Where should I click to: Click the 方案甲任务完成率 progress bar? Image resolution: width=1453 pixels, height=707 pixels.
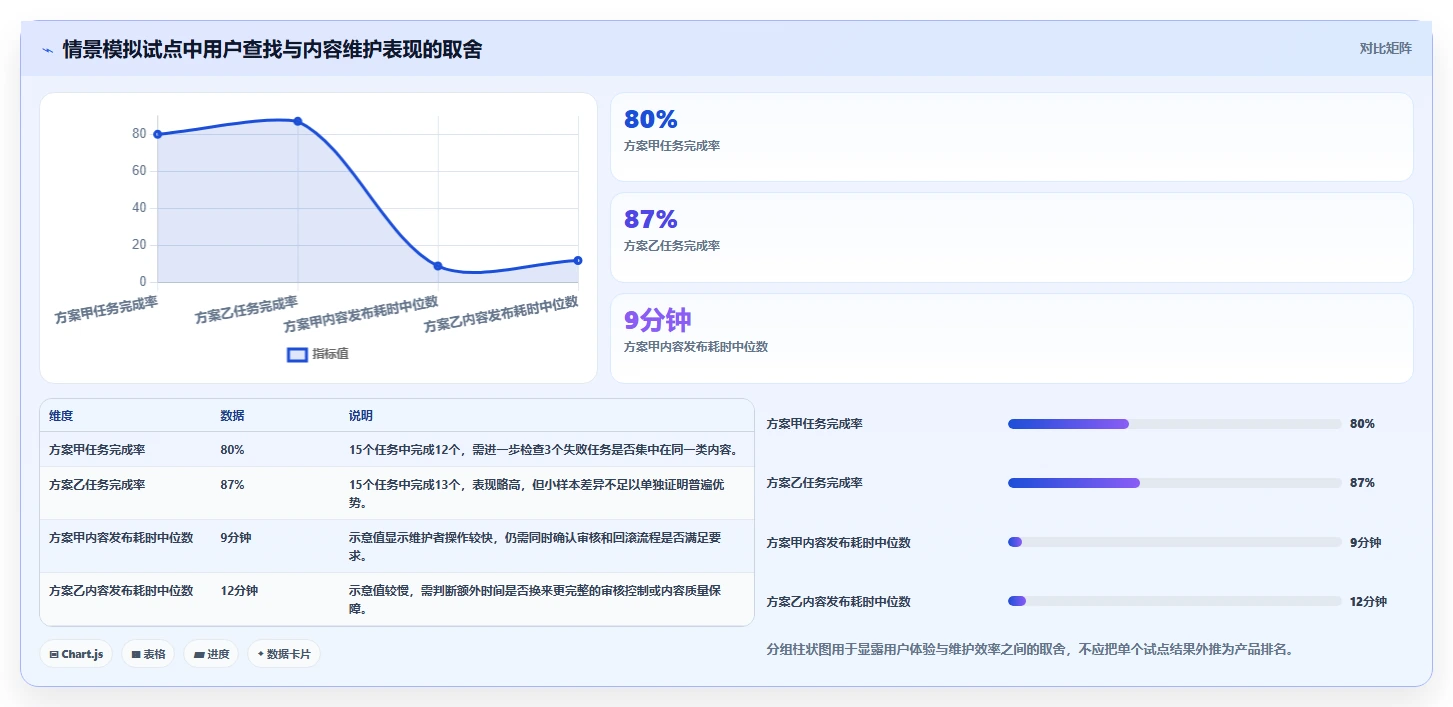tap(1175, 424)
